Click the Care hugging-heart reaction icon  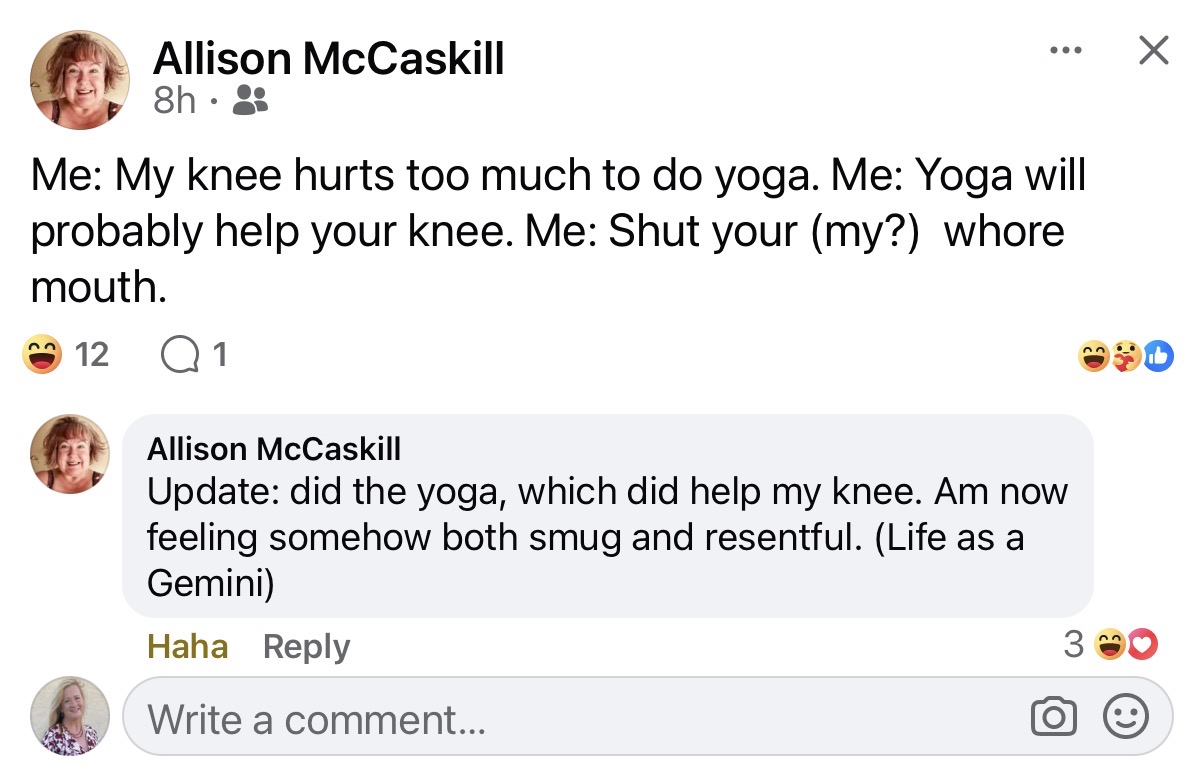(1126, 355)
